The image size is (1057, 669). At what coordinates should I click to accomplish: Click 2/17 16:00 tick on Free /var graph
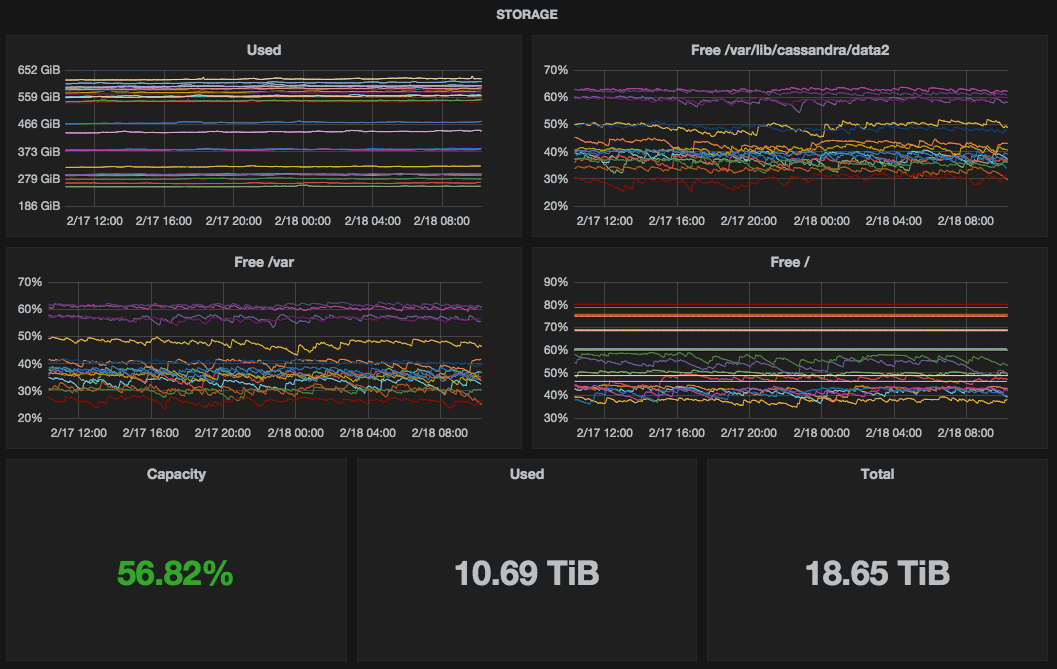(x=150, y=433)
